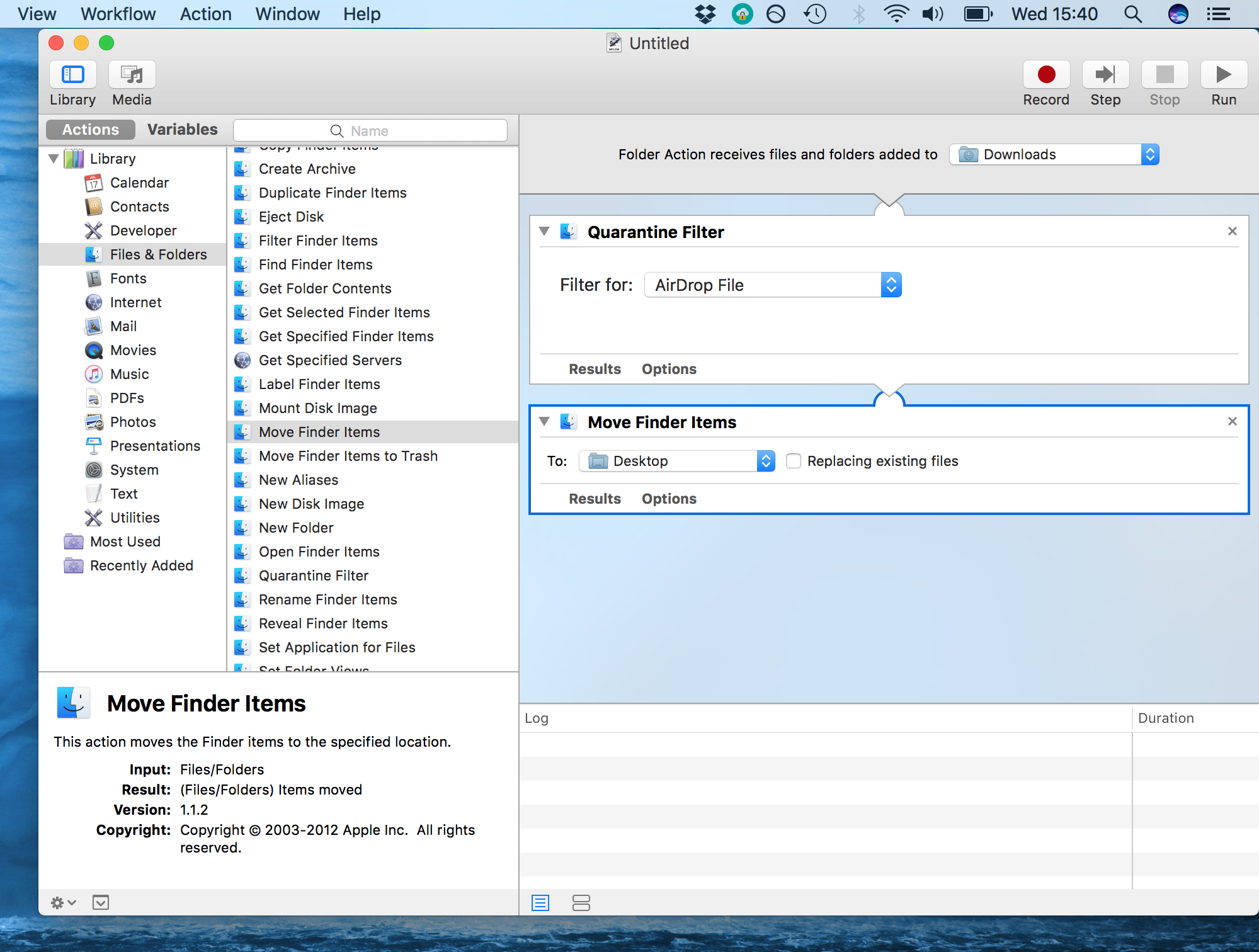Select the Contacts category
This screenshot has width=1259, height=952.
point(139,207)
